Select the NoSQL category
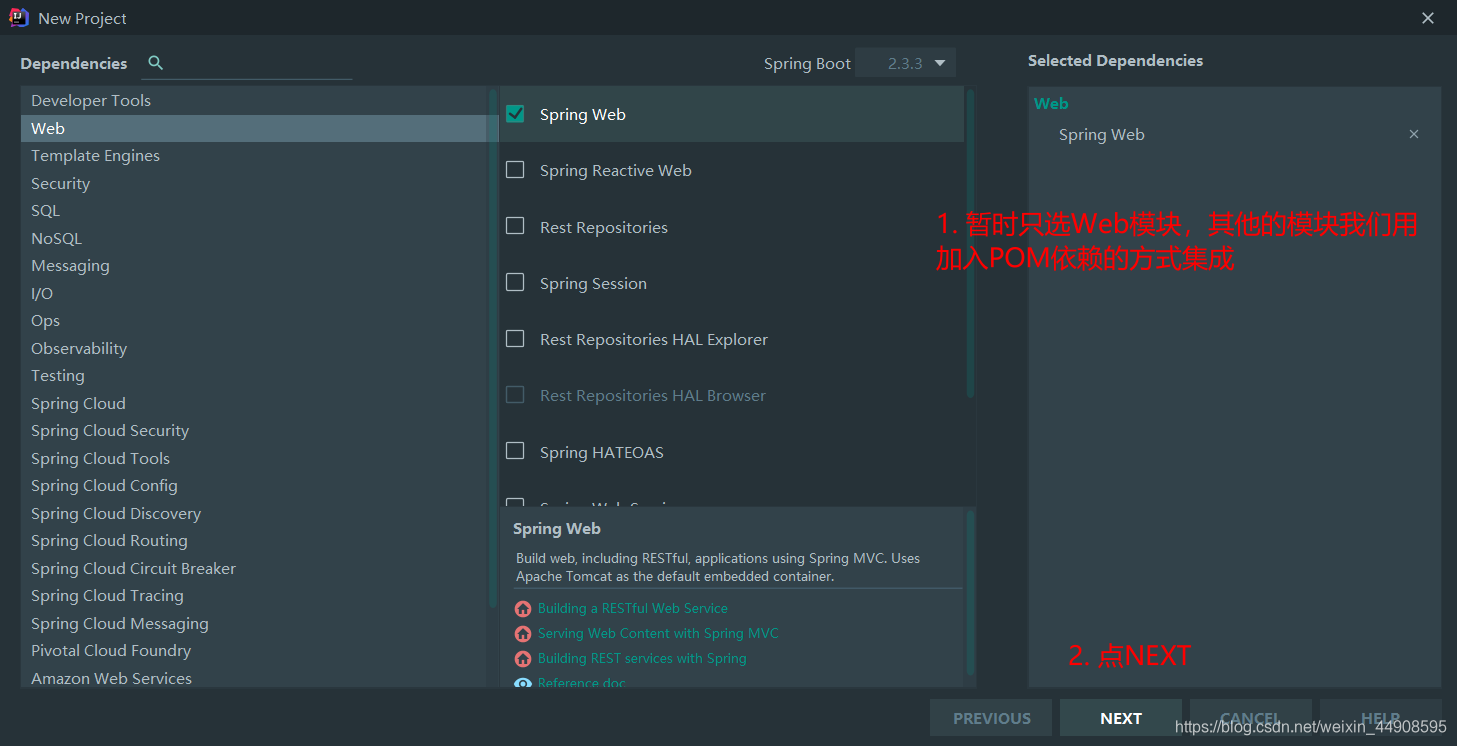The height and width of the screenshot is (746, 1457). [x=255, y=238]
